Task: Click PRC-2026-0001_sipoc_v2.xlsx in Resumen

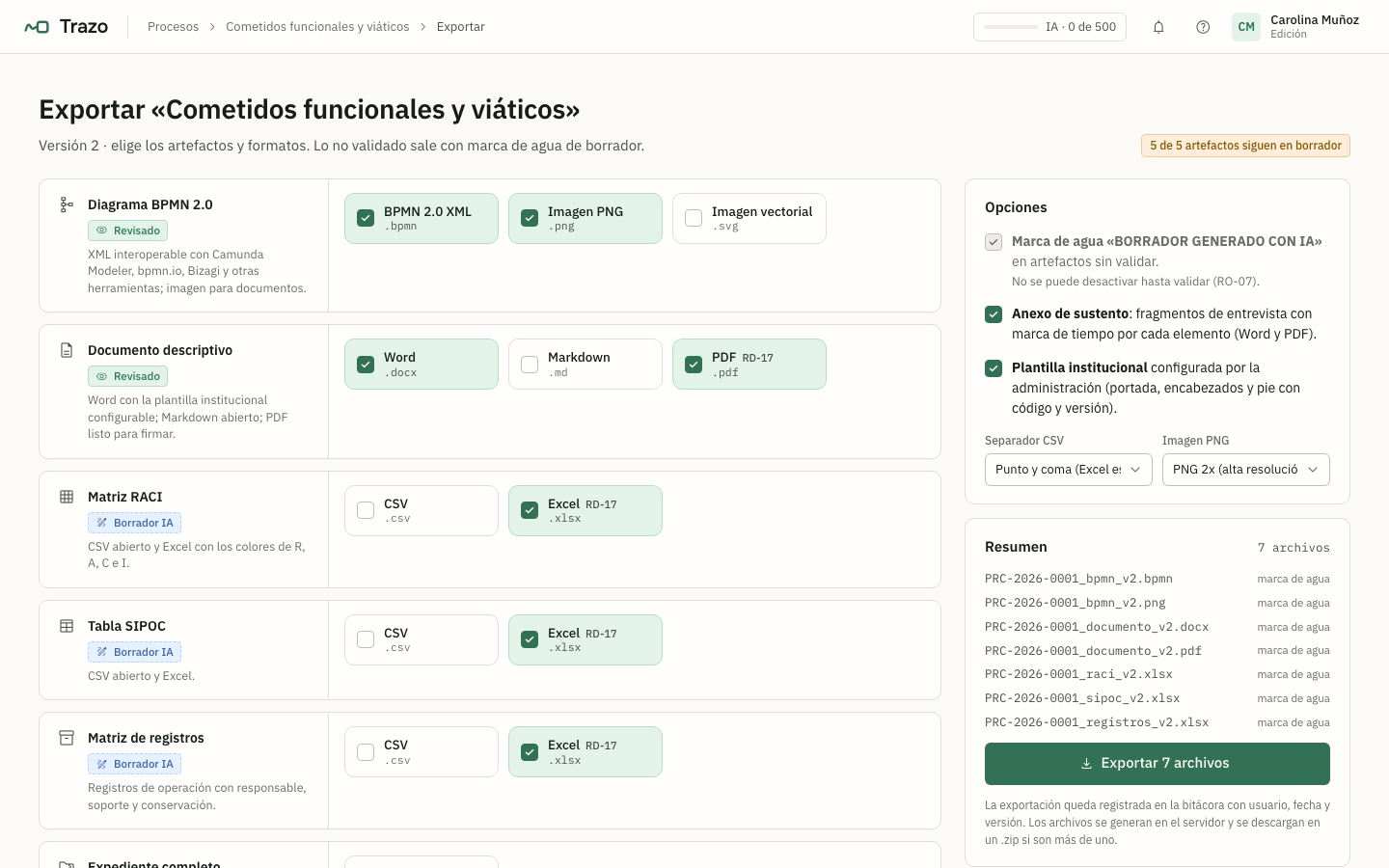Action: pyautogui.click(x=1082, y=698)
